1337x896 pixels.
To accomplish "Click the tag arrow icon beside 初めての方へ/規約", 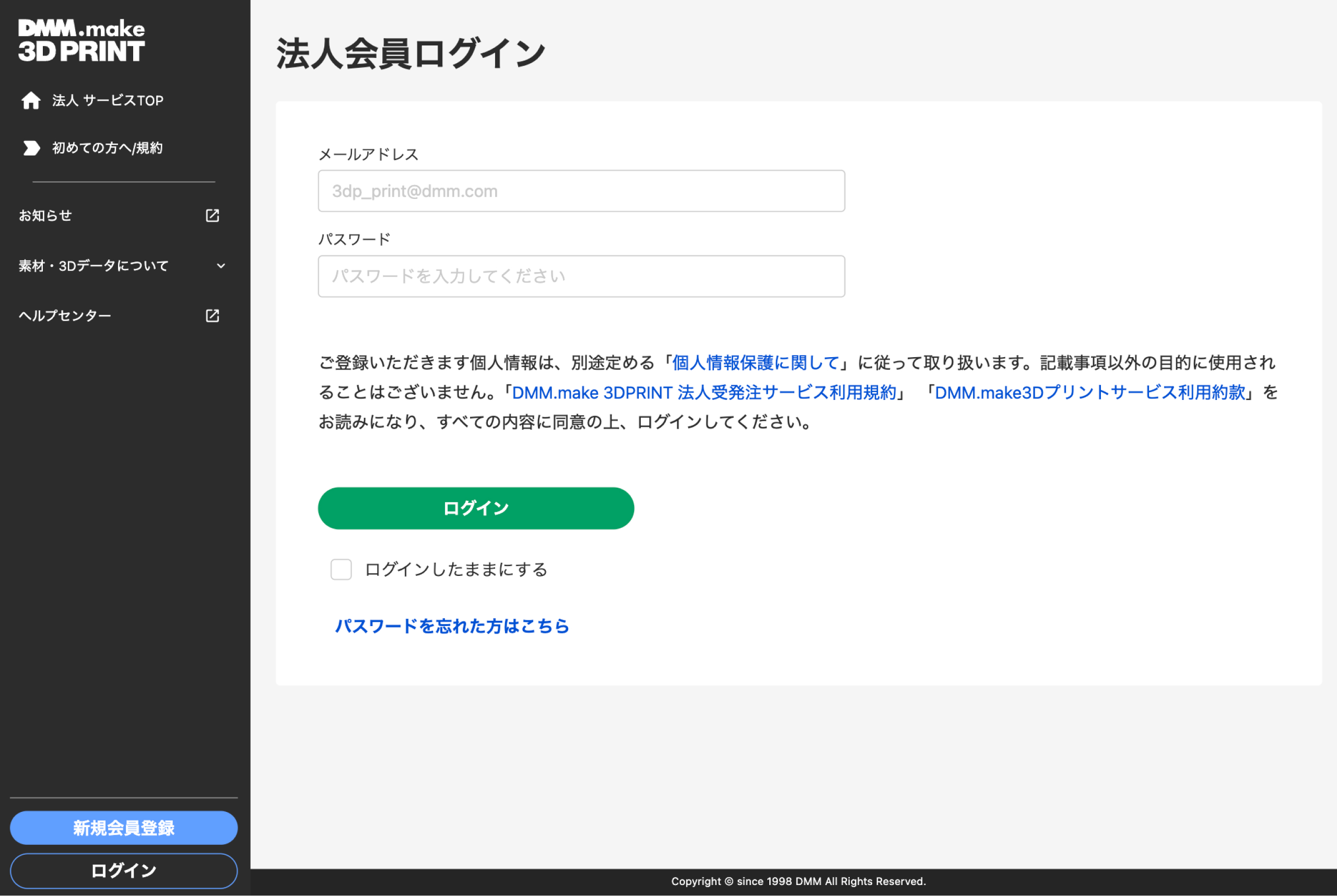I will (x=31, y=148).
